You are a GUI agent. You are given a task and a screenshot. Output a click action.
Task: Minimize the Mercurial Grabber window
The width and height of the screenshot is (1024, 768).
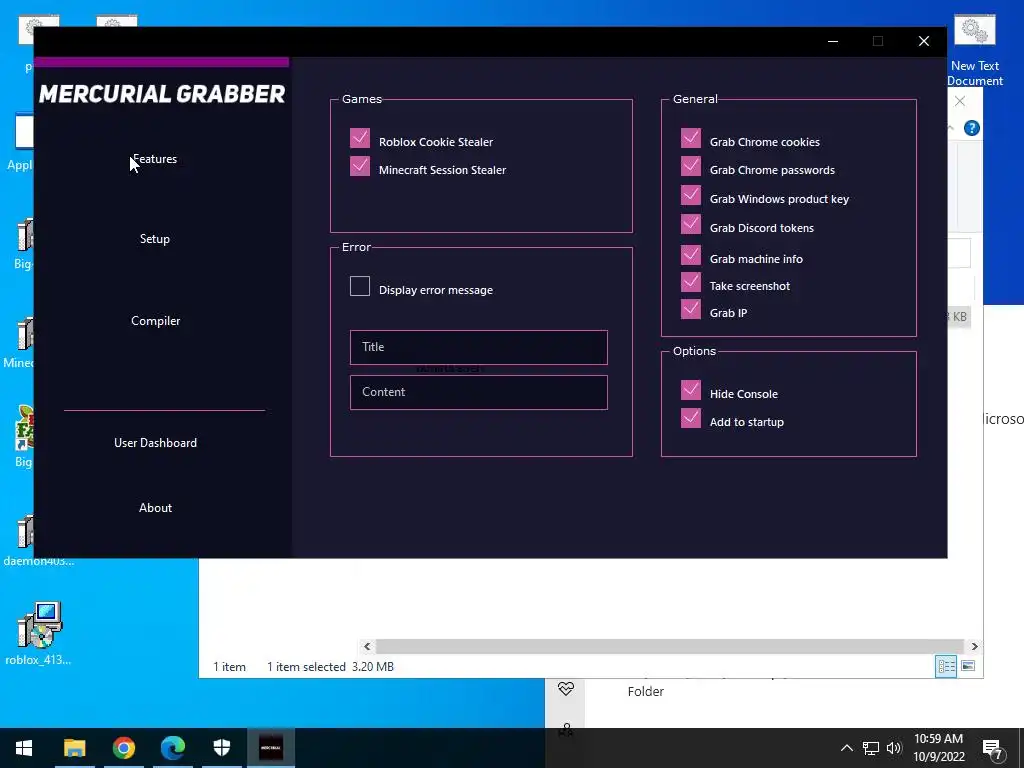click(833, 41)
